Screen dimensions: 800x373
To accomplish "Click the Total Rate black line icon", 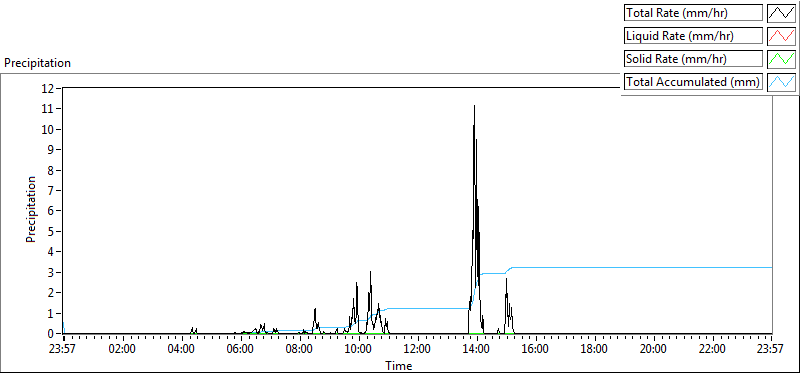I will pyautogui.click(x=781, y=12).
